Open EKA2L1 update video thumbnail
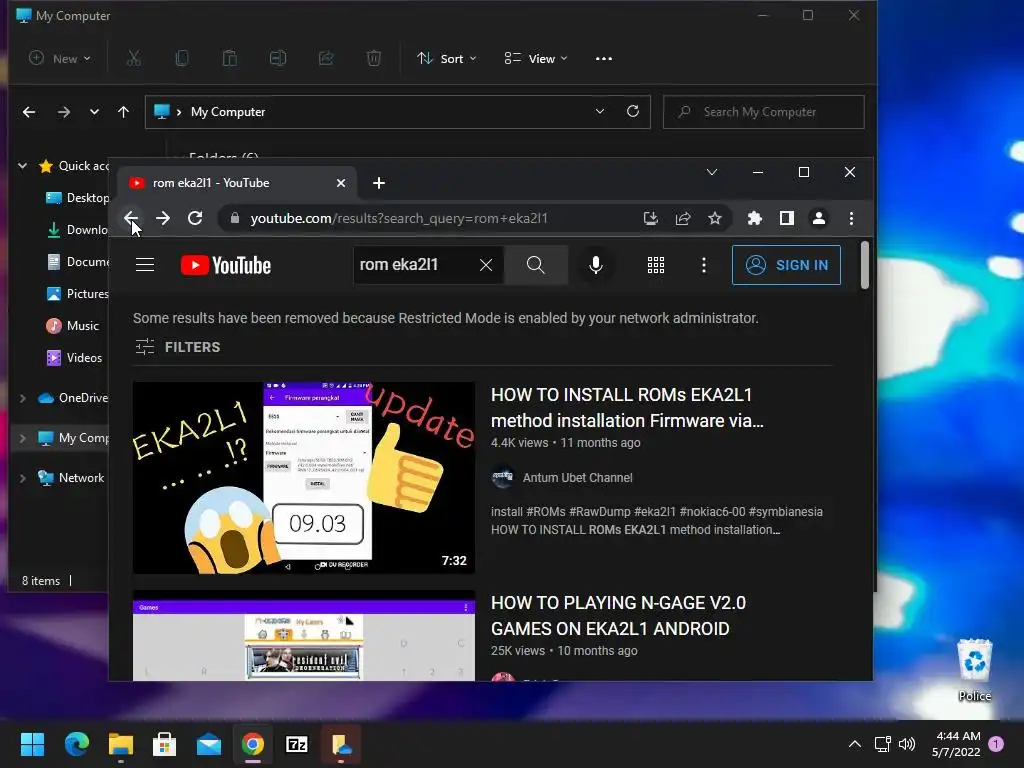Image resolution: width=1024 pixels, height=768 pixels. pyautogui.click(x=304, y=477)
